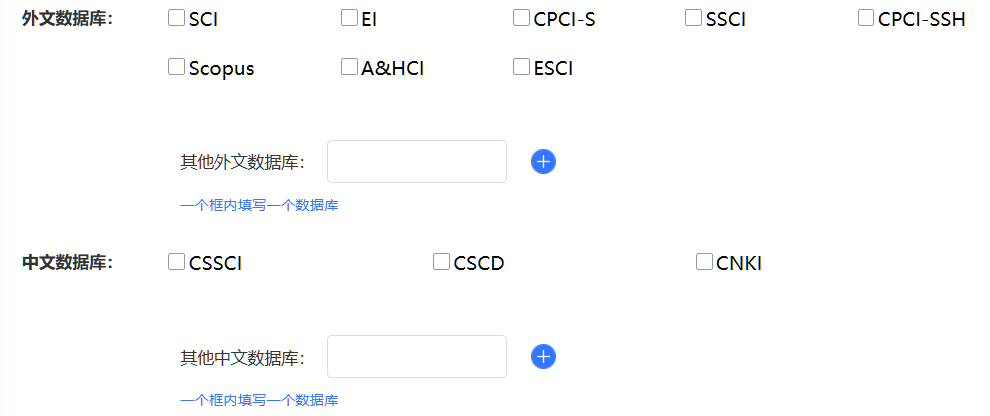The image size is (990, 416).
Task: Click the blue hint under Chinese database field
Action: [259, 400]
